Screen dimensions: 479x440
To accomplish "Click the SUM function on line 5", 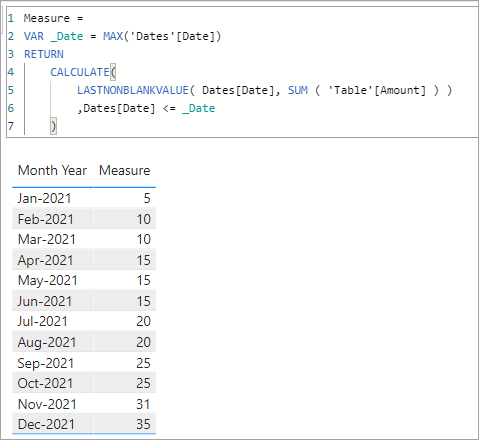I will point(298,90).
